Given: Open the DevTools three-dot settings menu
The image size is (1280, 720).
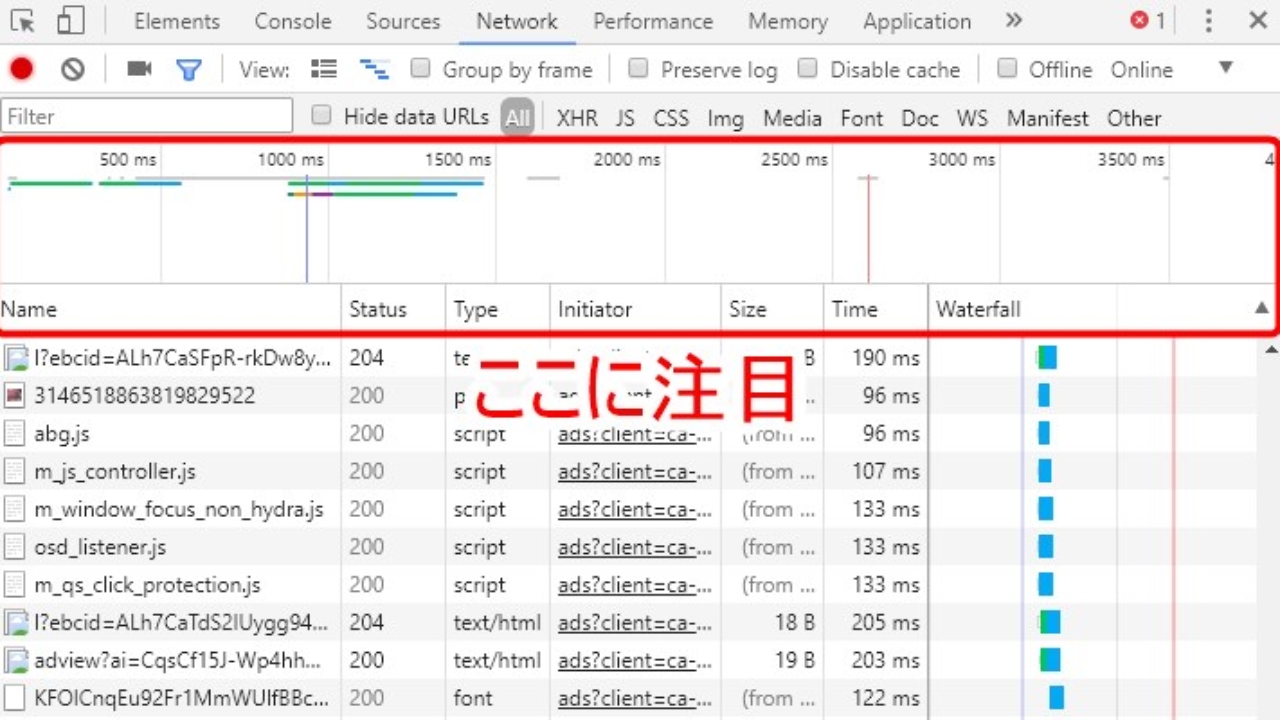Looking at the screenshot, I should tap(1208, 20).
